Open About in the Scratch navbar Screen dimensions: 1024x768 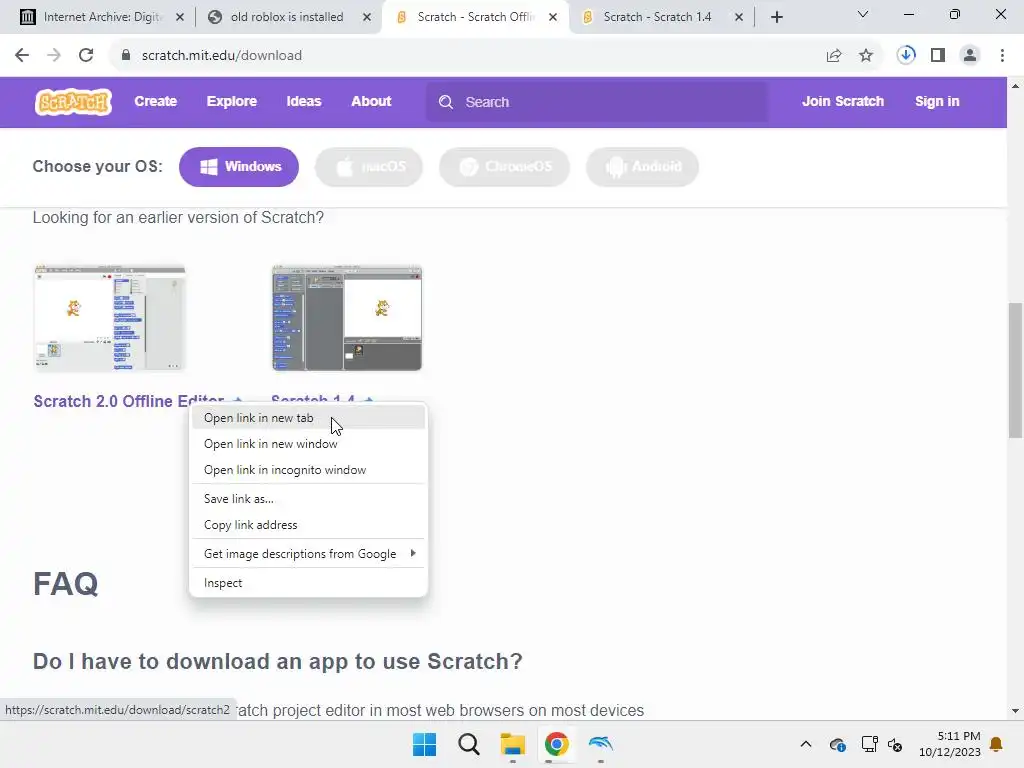(x=371, y=101)
